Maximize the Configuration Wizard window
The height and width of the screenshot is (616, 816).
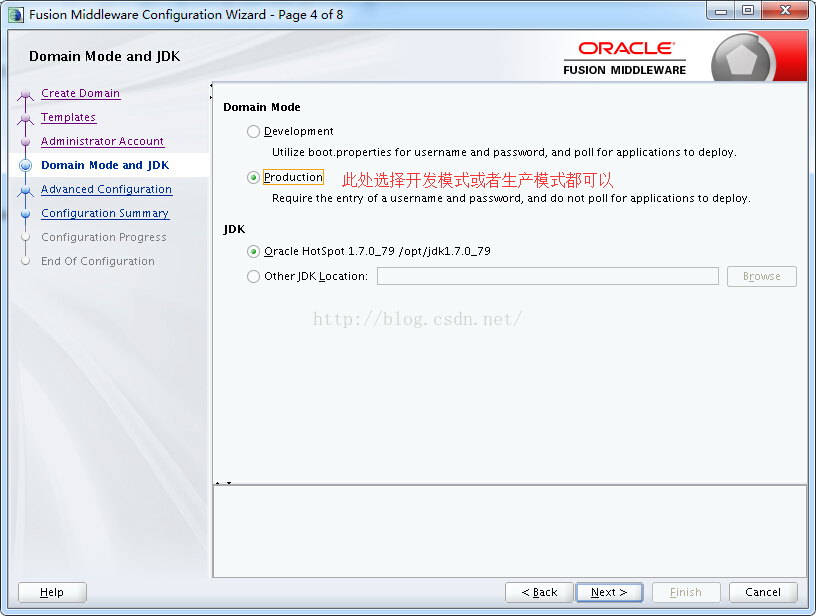pyautogui.click(x=748, y=11)
